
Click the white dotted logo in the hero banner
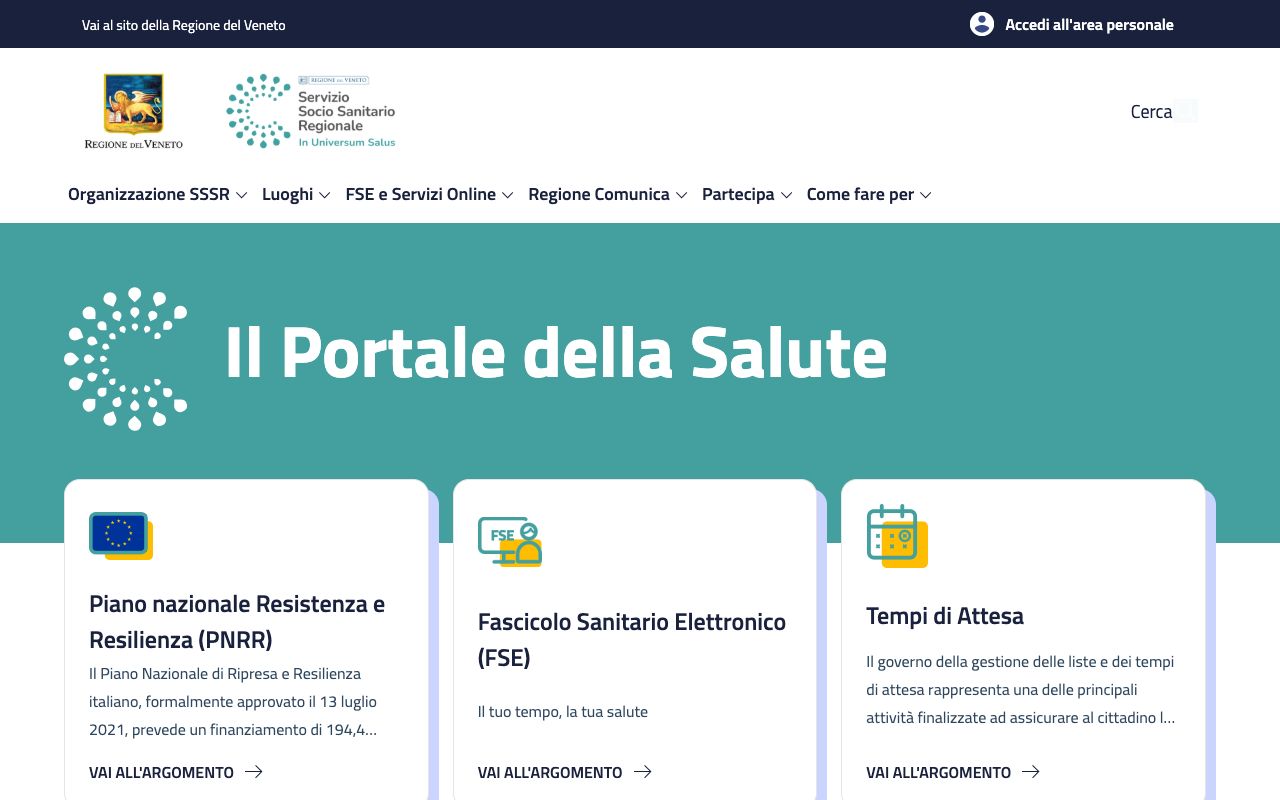coord(126,359)
